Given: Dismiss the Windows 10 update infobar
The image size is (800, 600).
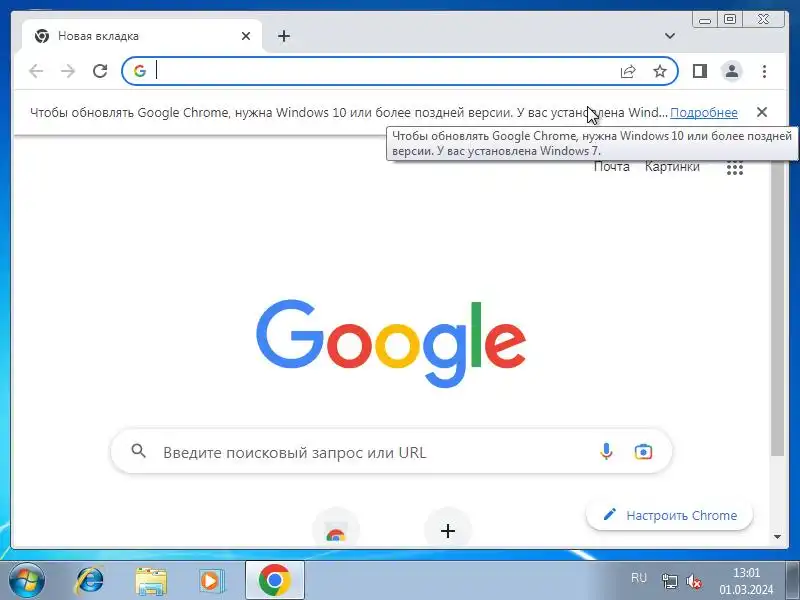Looking at the screenshot, I should (x=762, y=112).
